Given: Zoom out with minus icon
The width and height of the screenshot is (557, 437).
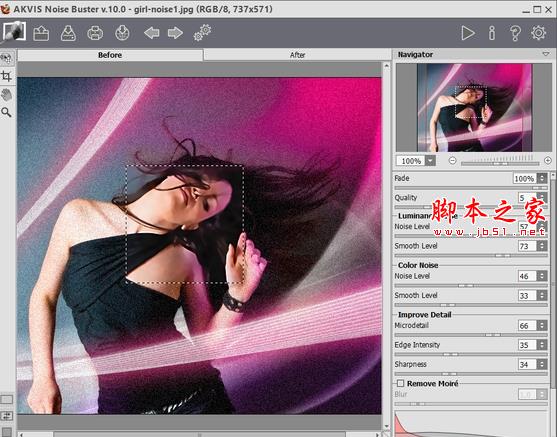Looking at the screenshot, I should tap(452, 161).
